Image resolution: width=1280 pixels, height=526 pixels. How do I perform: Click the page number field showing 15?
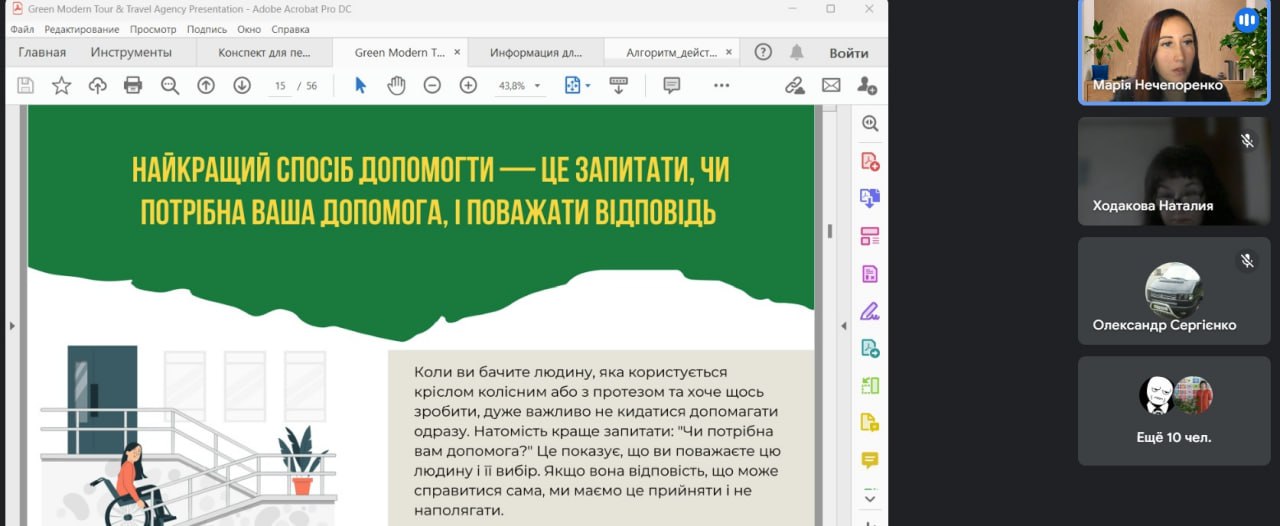[280, 86]
